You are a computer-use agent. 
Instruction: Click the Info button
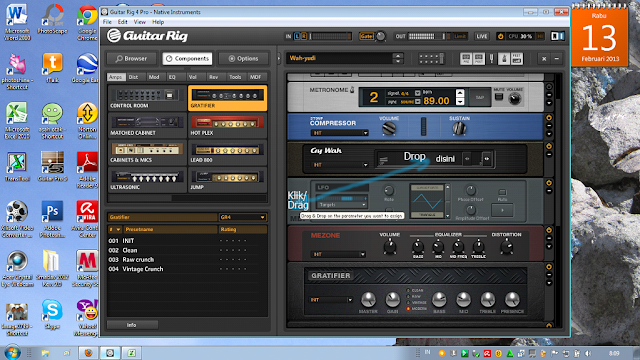click(132, 325)
